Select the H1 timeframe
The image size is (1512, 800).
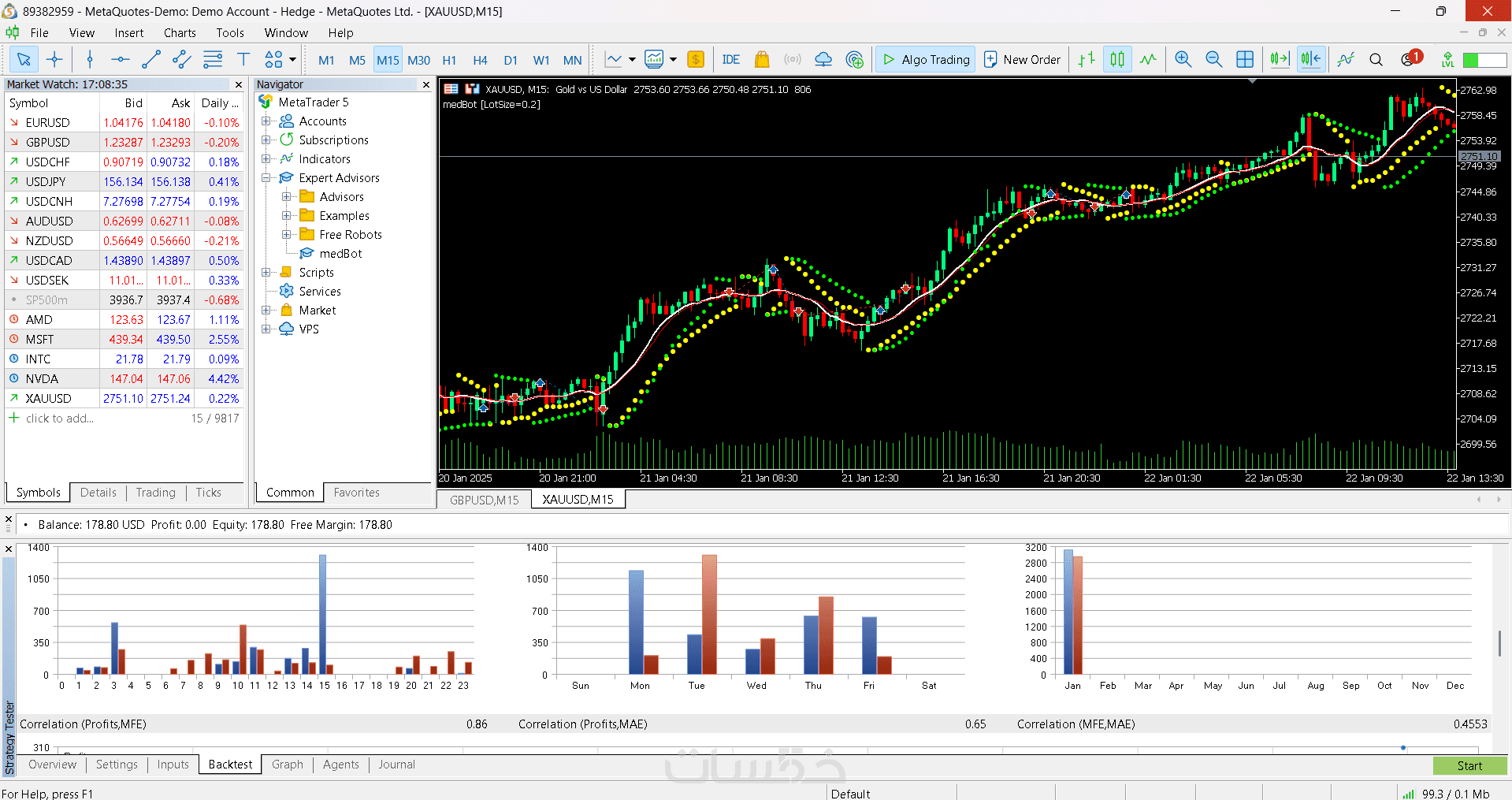tap(449, 60)
